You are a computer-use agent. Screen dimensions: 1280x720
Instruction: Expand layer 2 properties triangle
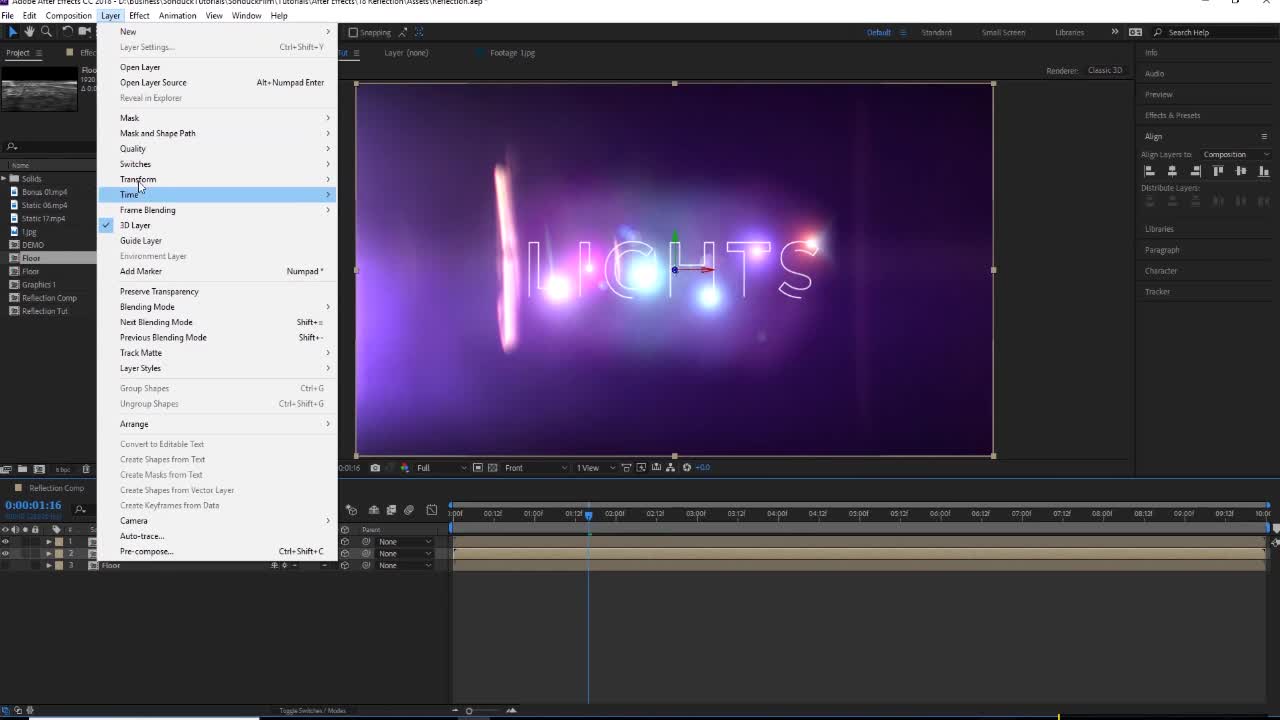click(49, 553)
